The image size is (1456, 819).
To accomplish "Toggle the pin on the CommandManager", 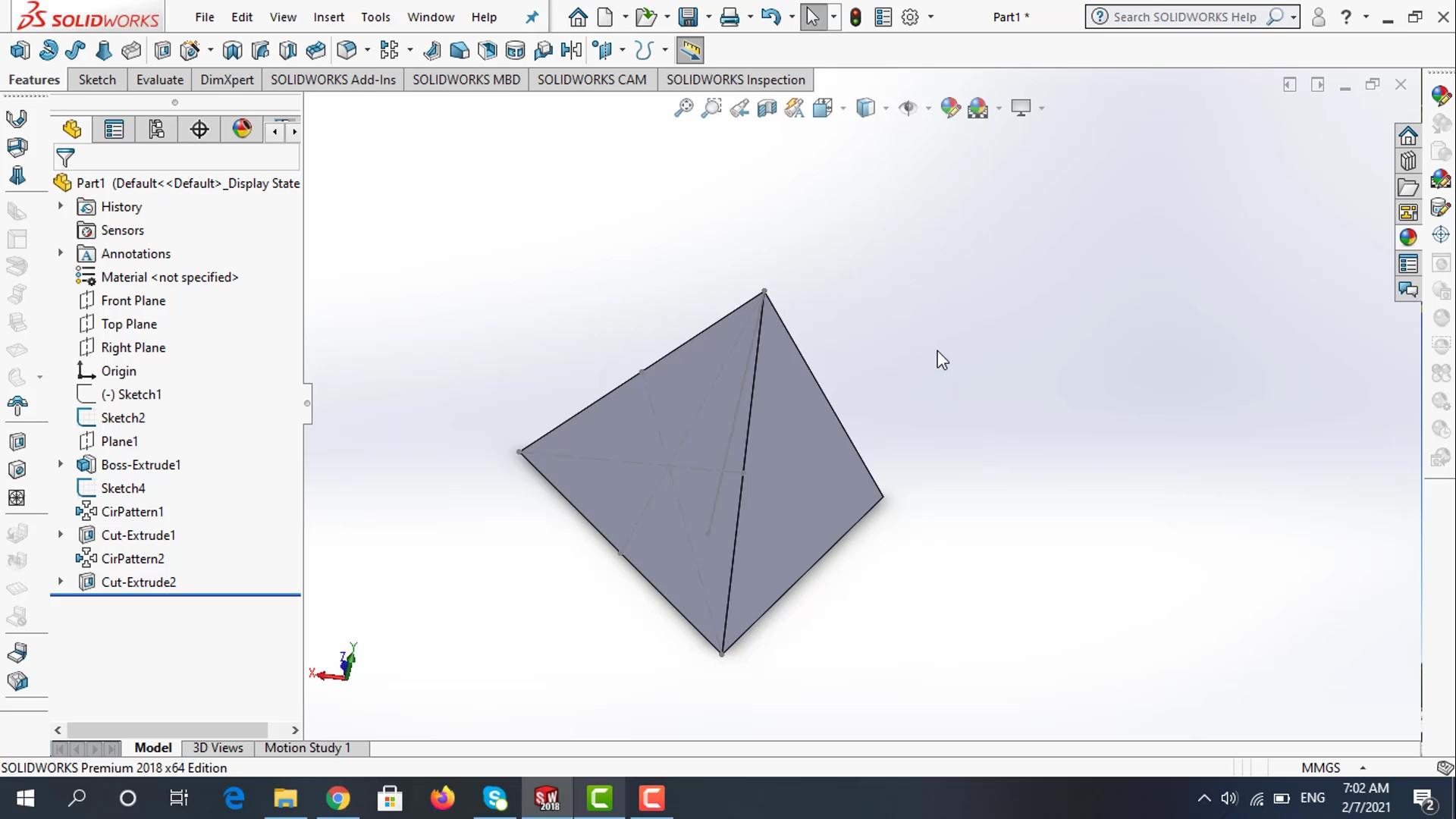I will tap(532, 17).
